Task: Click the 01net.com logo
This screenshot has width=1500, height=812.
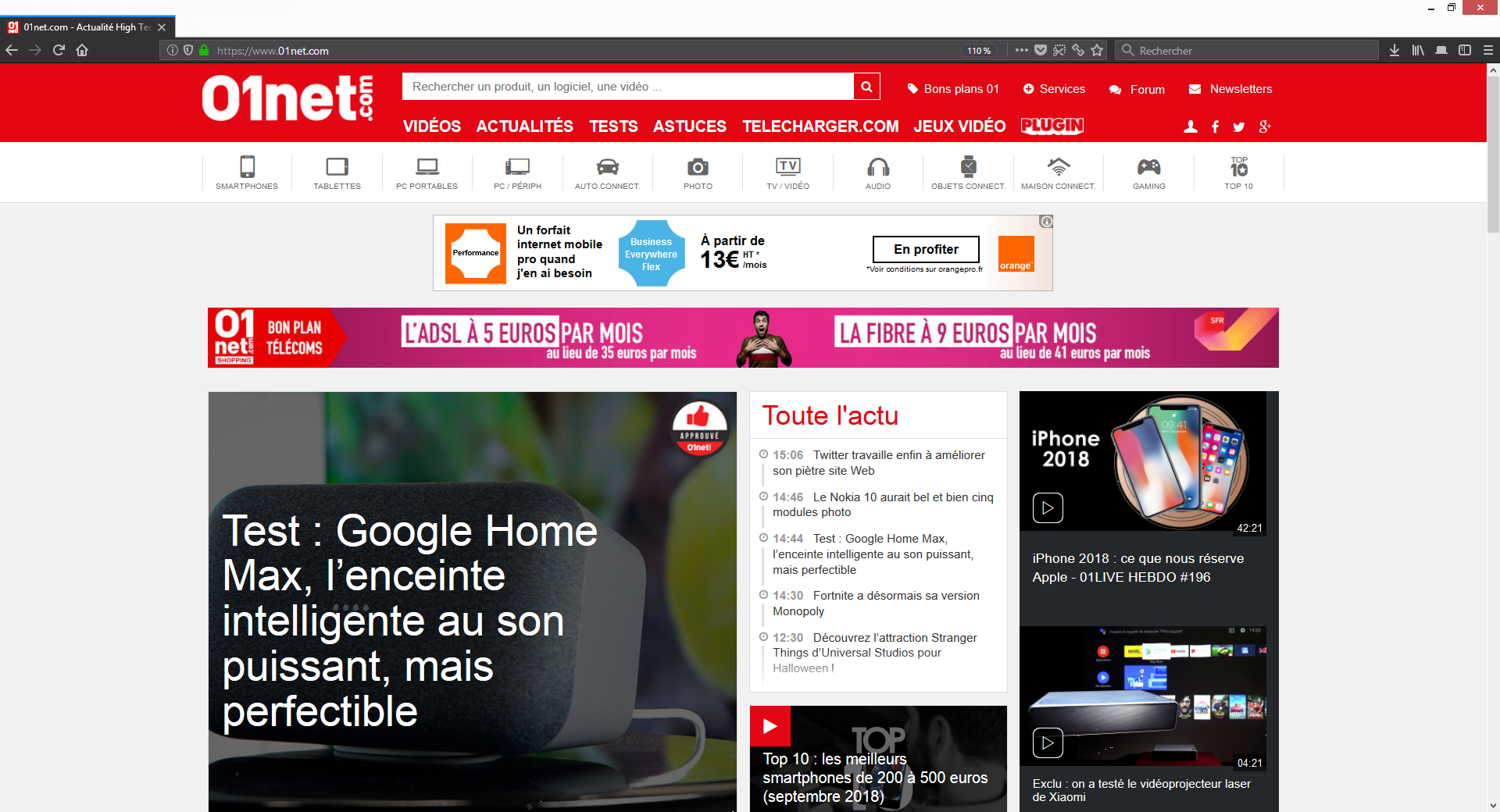Action: tap(287, 98)
